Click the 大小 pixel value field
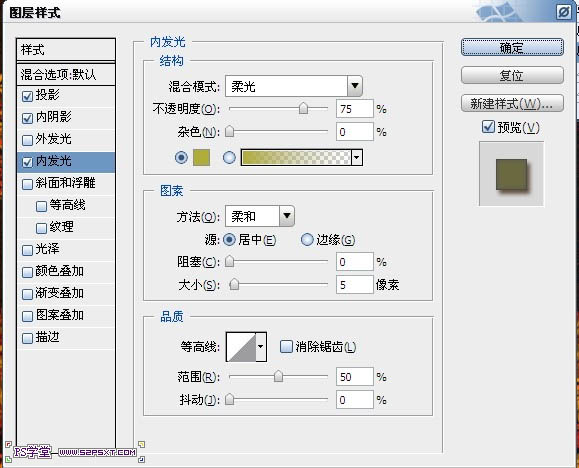Screen dimensions: 579x468 [354, 284]
